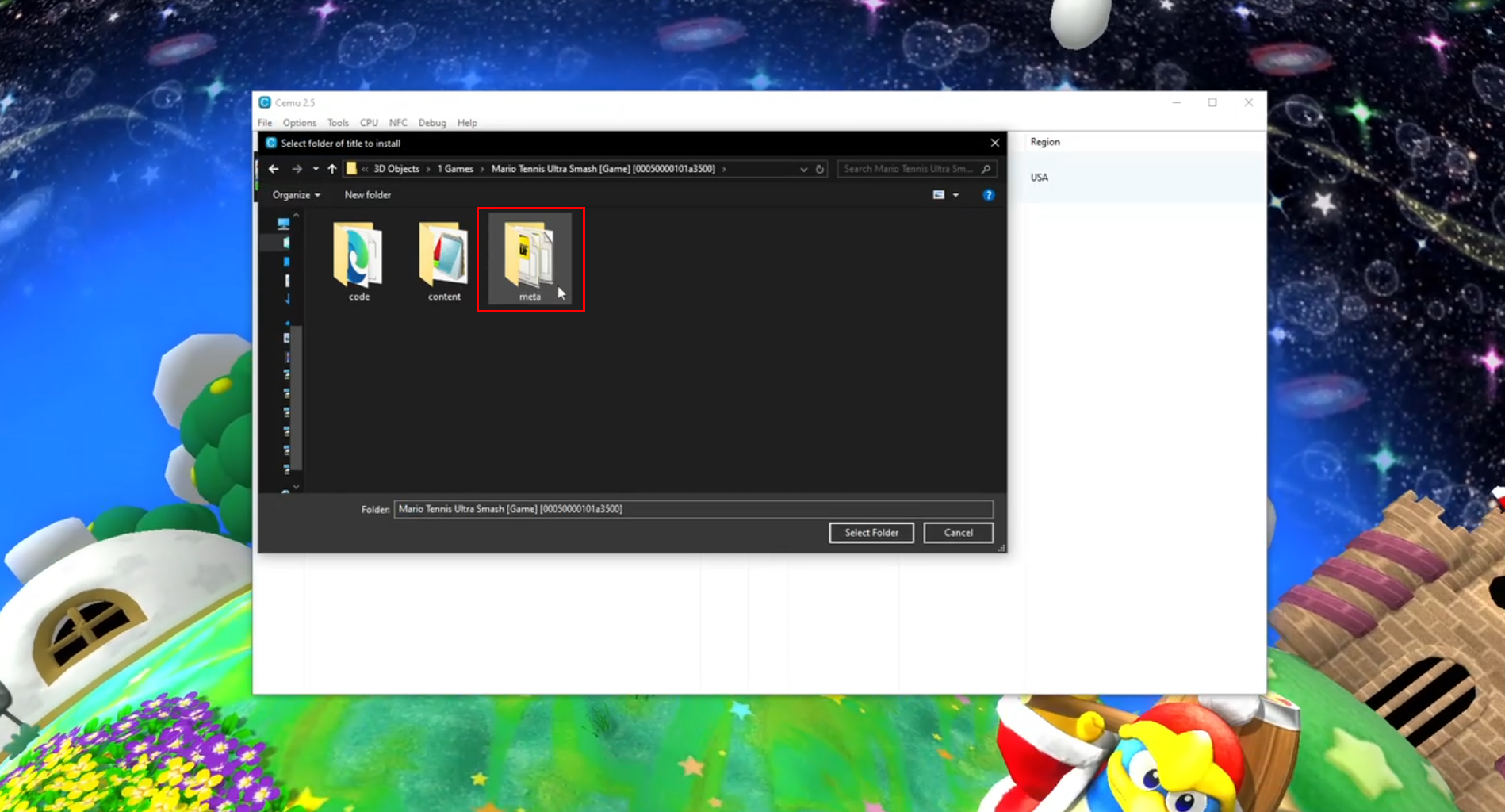Expand the recent locations dropdown arrow
Image resolution: width=1505 pixels, height=812 pixels.
(x=316, y=169)
